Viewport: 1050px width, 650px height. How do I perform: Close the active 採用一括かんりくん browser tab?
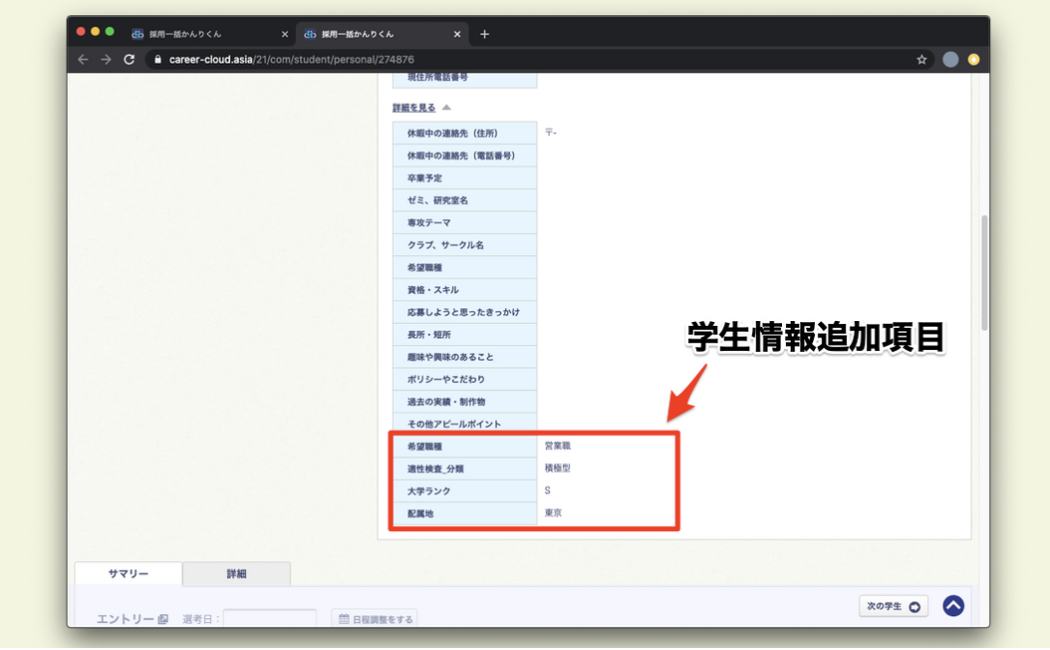457,34
